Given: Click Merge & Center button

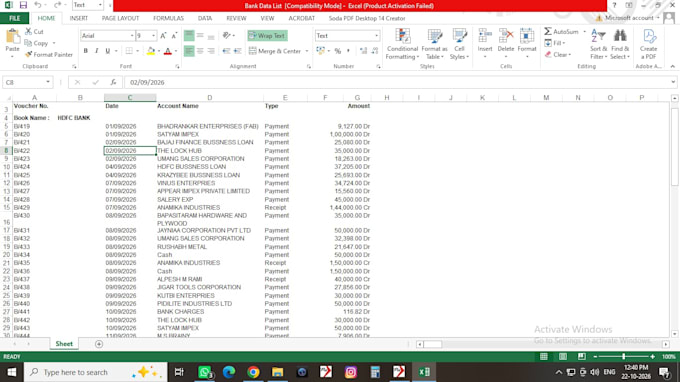Looking at the screenshot, I should pyautogui.click(x=275, y=51).
